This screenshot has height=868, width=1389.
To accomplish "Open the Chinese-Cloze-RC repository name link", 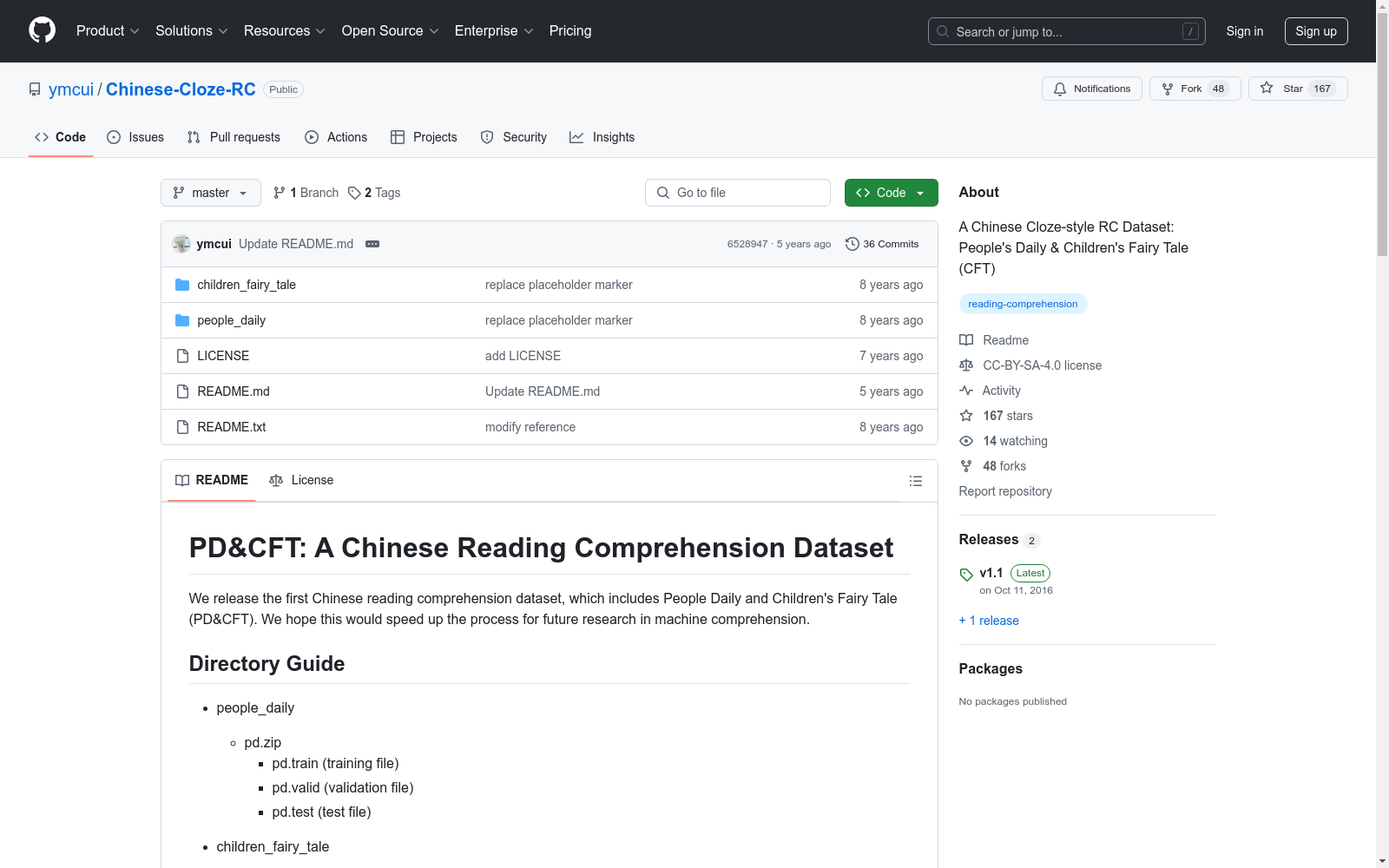I will [181, 89].
